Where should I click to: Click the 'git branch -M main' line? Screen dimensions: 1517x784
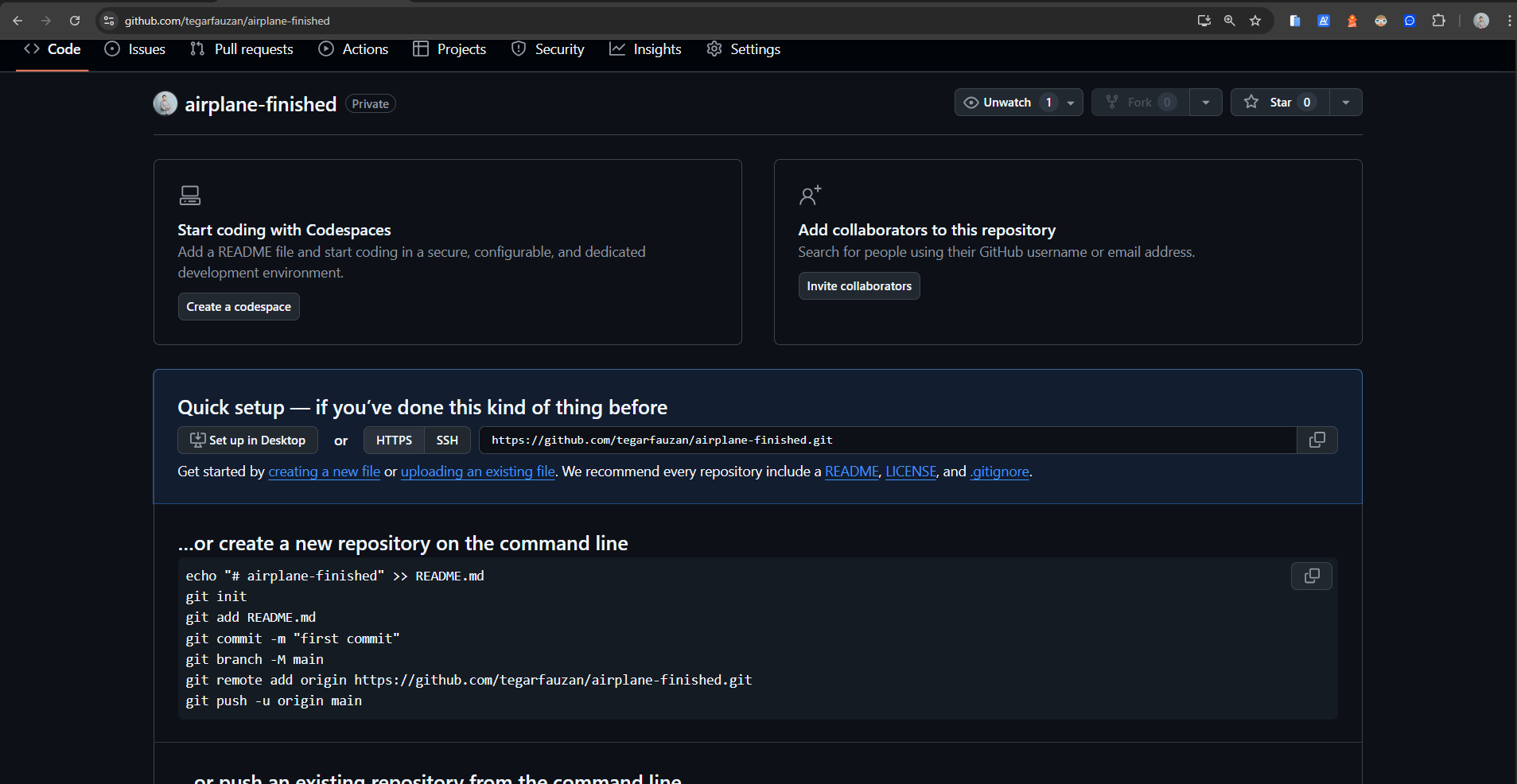click(255, 659)
